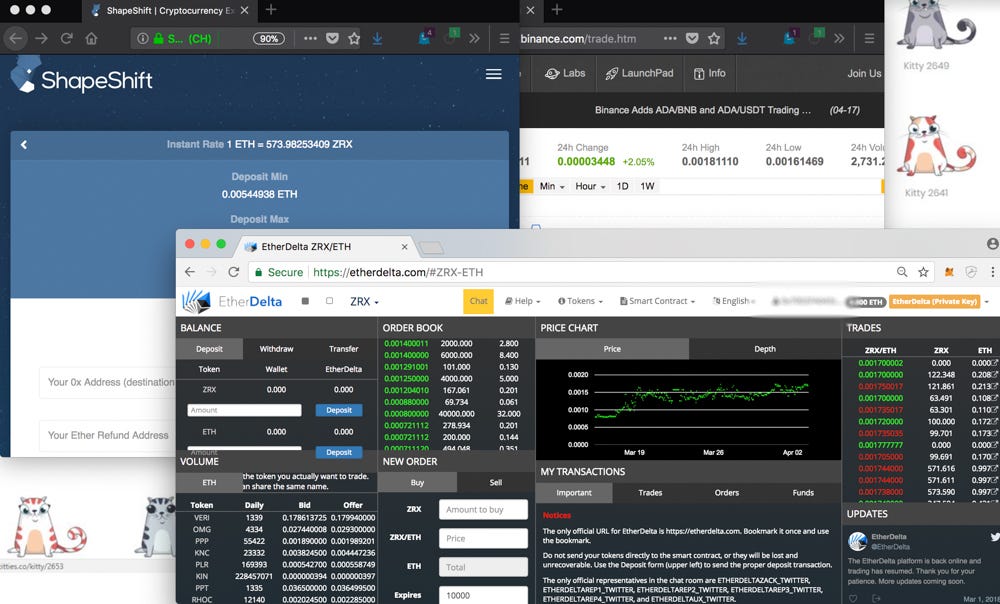Screen dimensions: 1000x604
Task: Open Firefox home page icon in ShapeShift window
Action: point(91,38)
